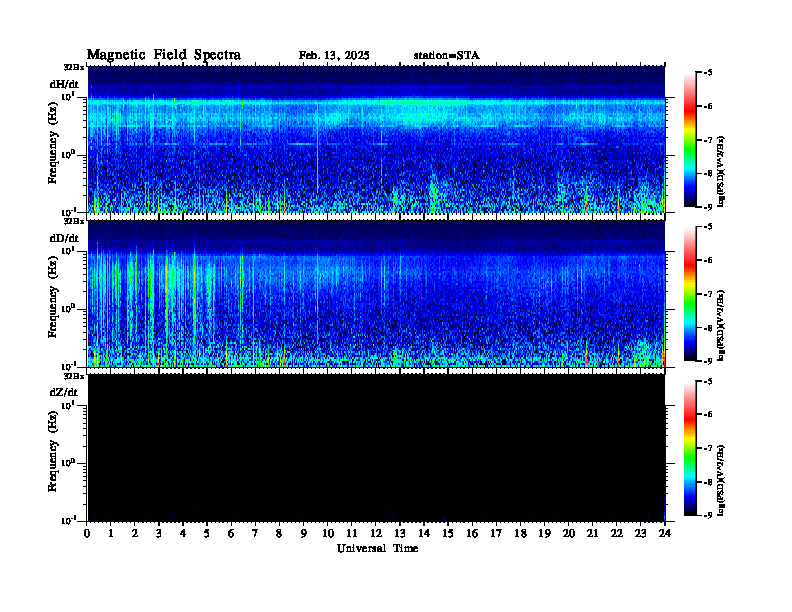Image resolution: width=792 pixels, height=612 pixels.
Task: Click hour tick label "13" on time axis
Action: [x=400, y=534]
